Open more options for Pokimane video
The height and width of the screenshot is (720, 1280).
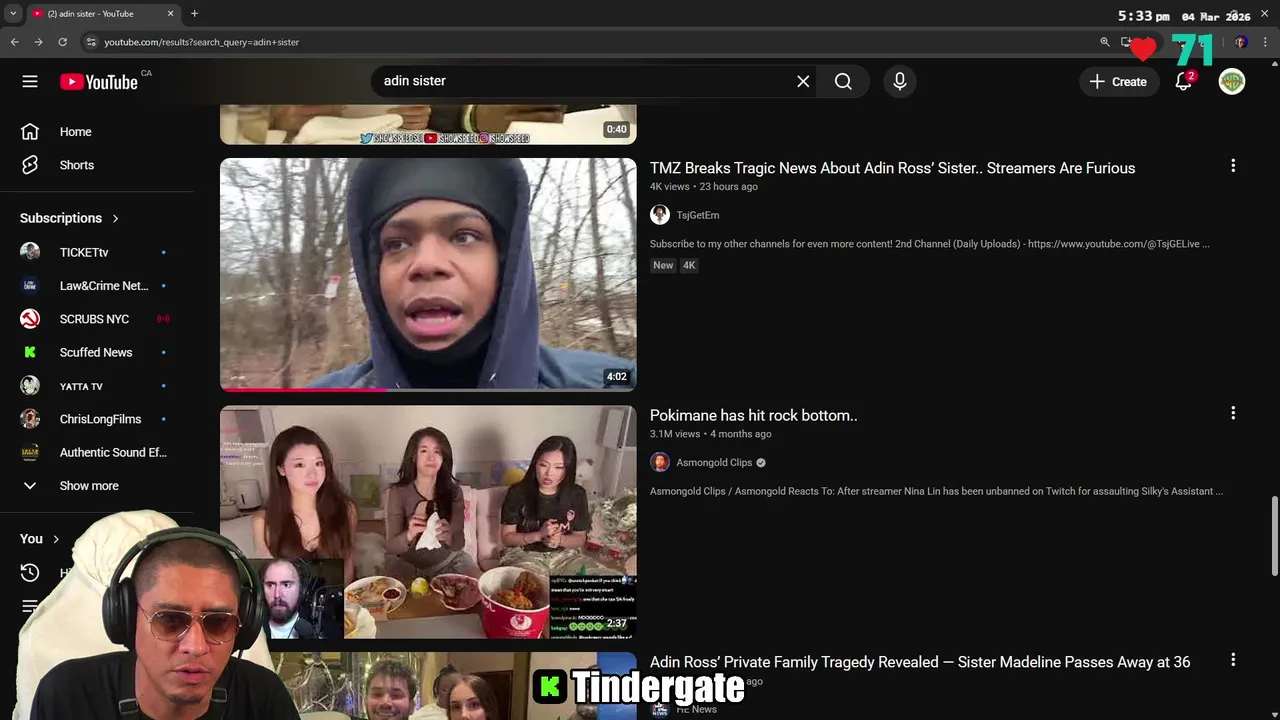(1233, 413)
